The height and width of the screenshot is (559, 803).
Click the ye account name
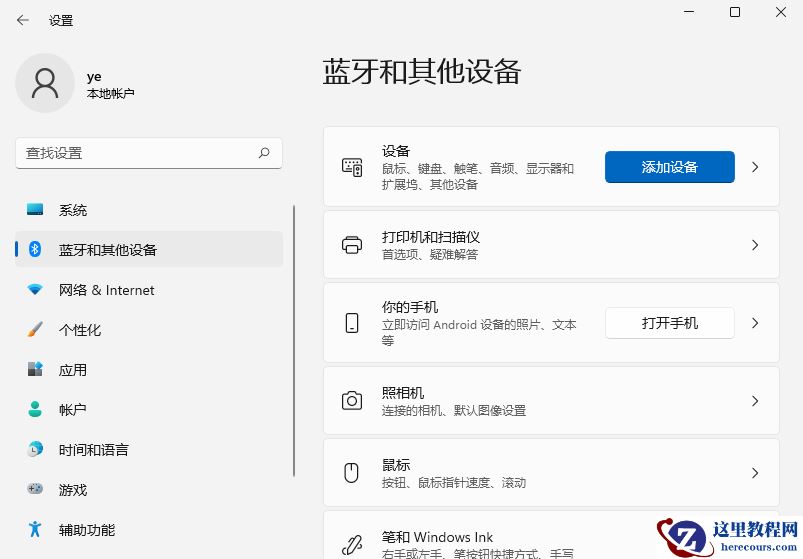tap(94, 77)
